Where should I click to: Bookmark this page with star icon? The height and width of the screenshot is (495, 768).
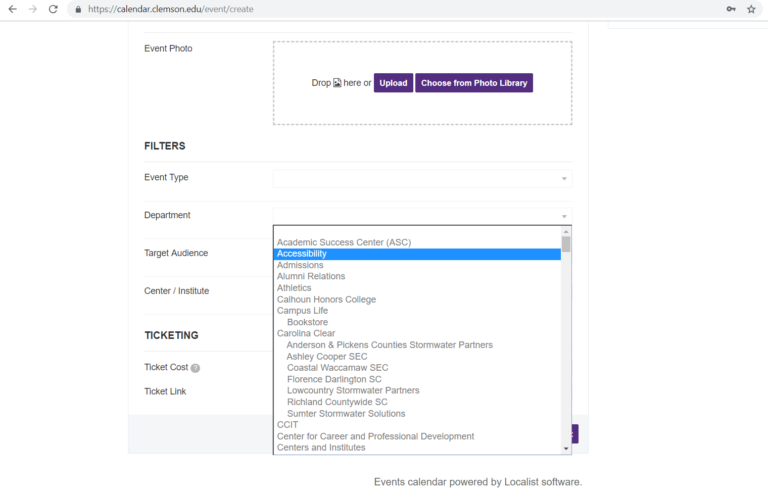click(751, 9)
